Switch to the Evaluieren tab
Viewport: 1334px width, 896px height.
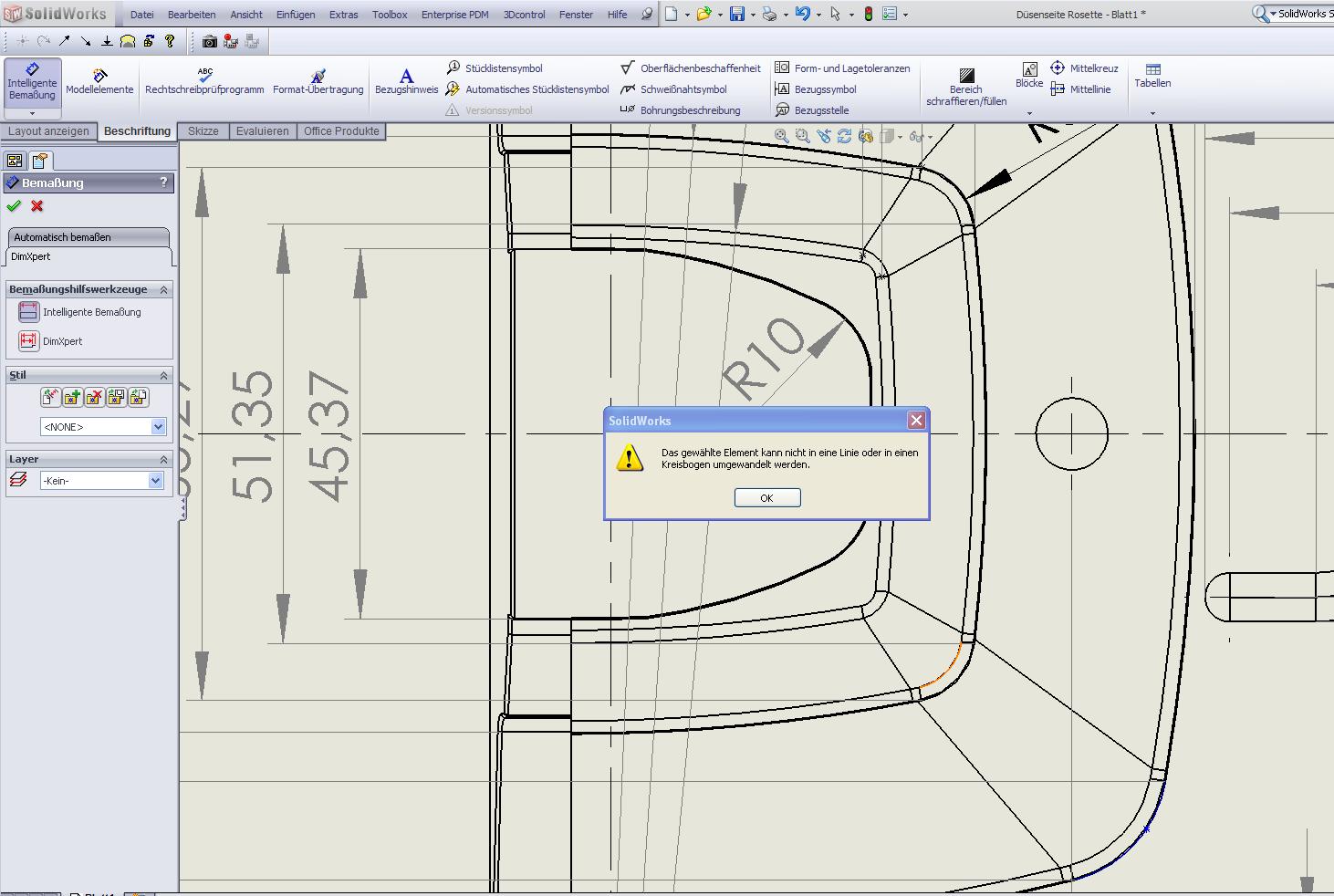tap(263, 131)
